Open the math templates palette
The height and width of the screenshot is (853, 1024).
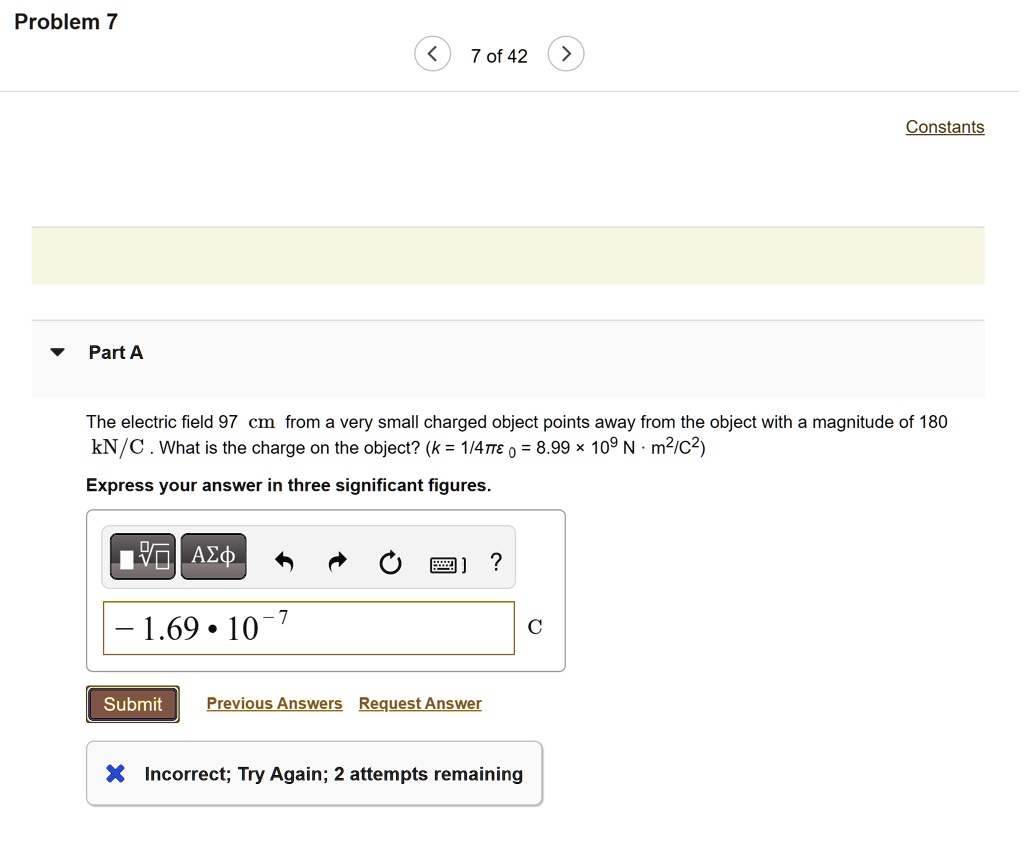pos(142,556)
